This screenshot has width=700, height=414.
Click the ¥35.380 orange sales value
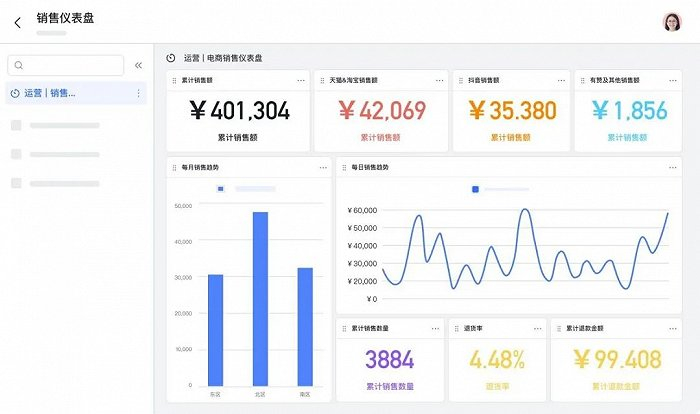512,110
